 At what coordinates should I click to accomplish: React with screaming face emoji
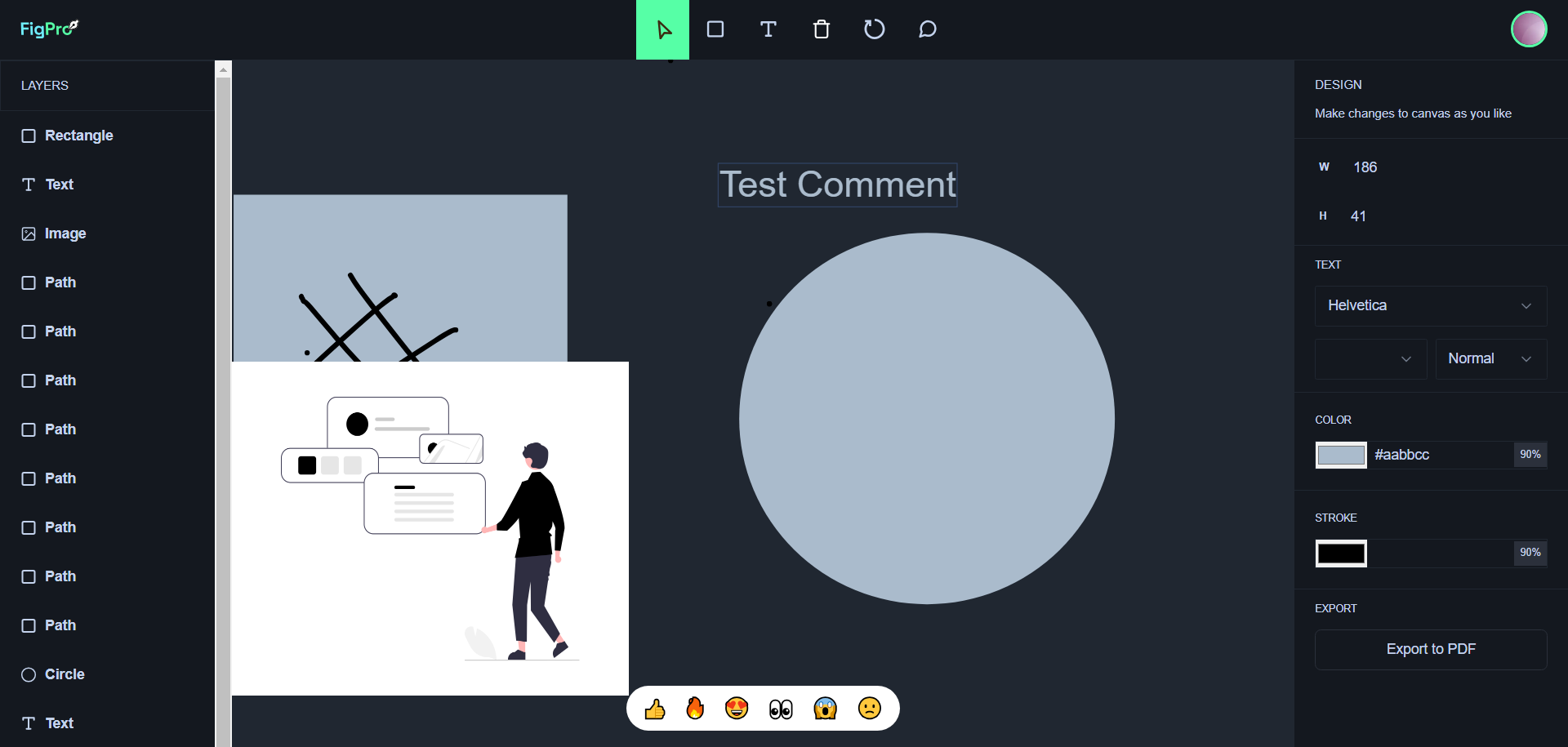click(826, 708)
